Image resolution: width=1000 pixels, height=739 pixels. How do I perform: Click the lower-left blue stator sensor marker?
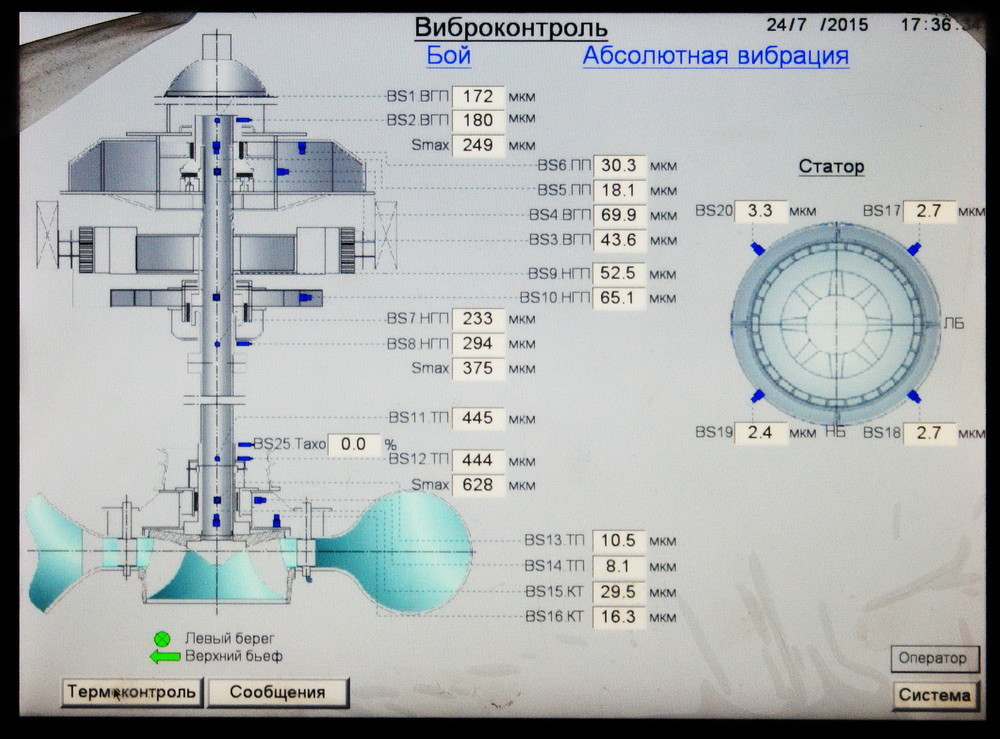click(x=757, y=397)
